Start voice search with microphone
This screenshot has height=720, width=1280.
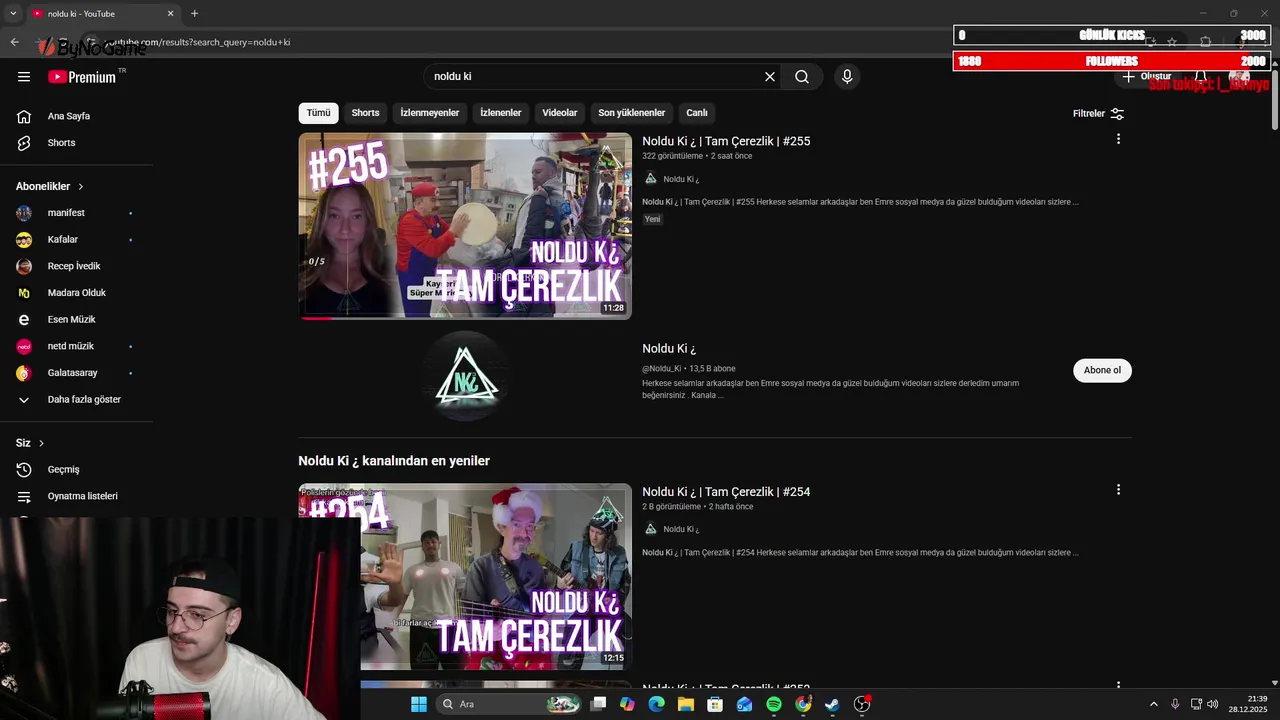point(847,77)
